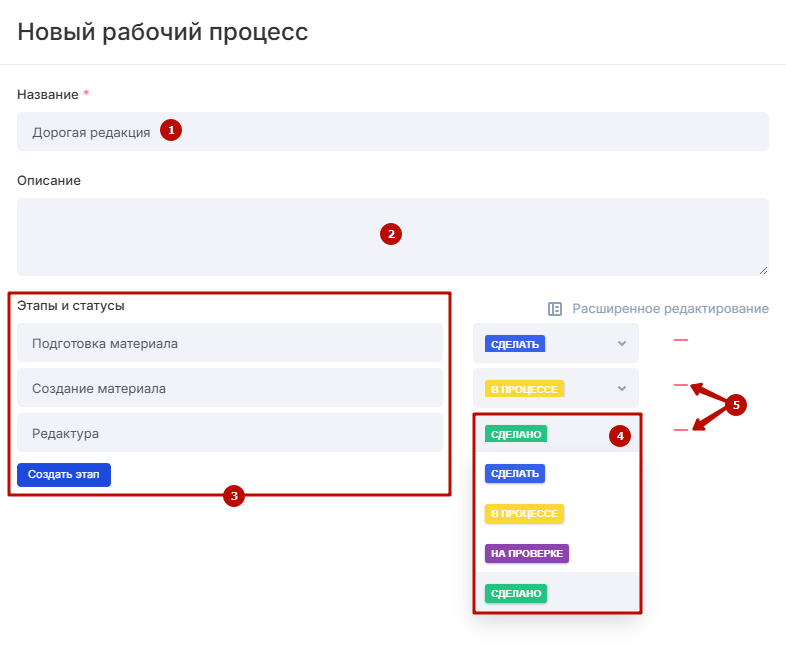This screenshot has width=786, height=652.
Task: Remove the Редактура stage using red minus
Action: (x=680, y=430)
